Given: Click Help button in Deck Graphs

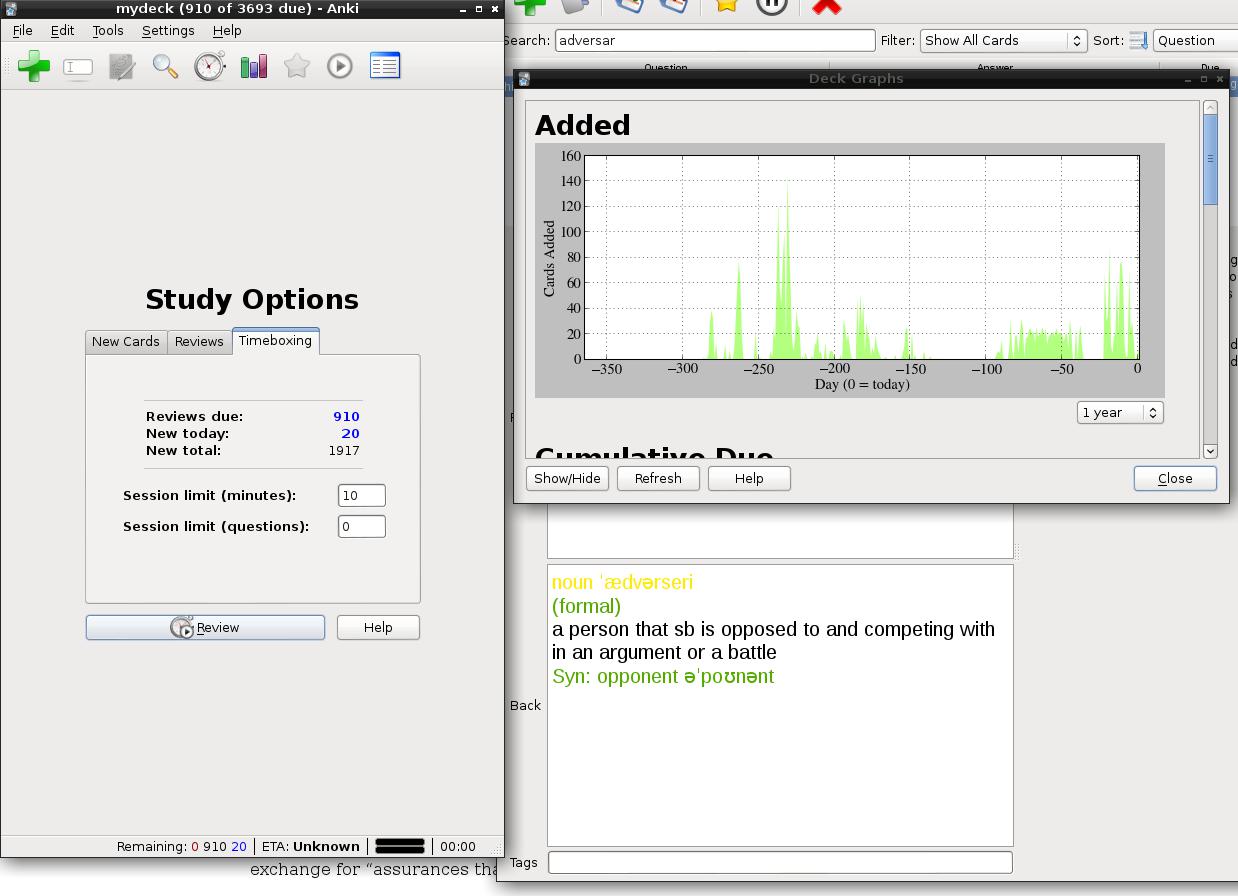Looking at the screenshot, I should [749, 478].
